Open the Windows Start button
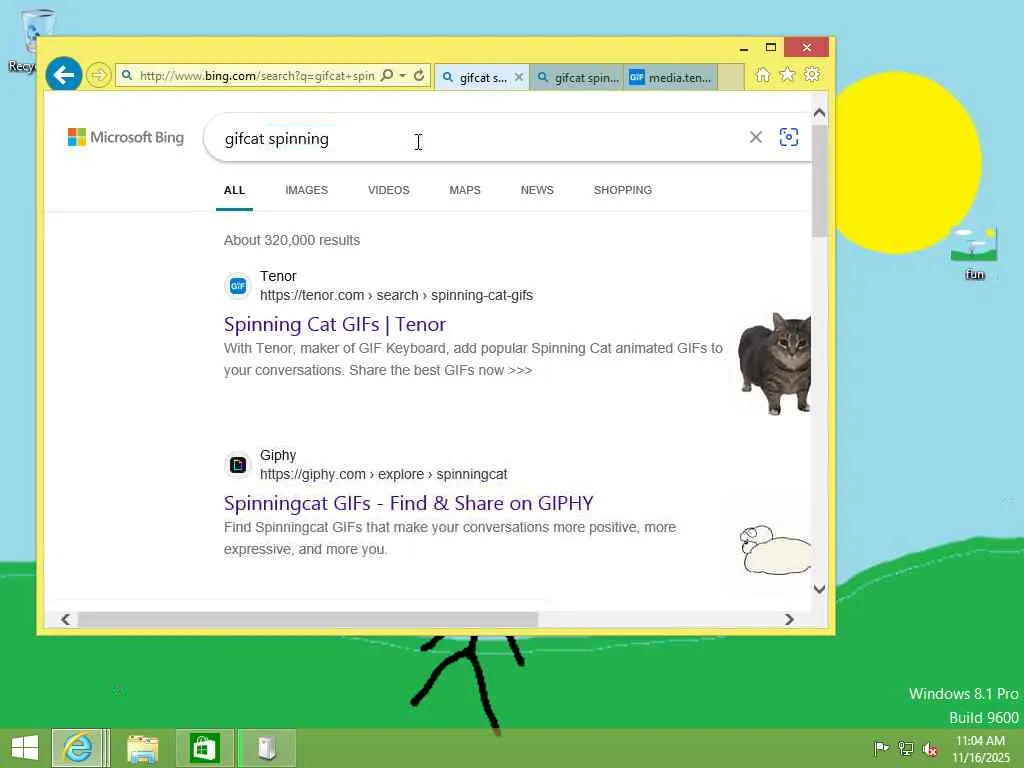The width and height of the screenshot is (1024, 768). tap(25, 748)
